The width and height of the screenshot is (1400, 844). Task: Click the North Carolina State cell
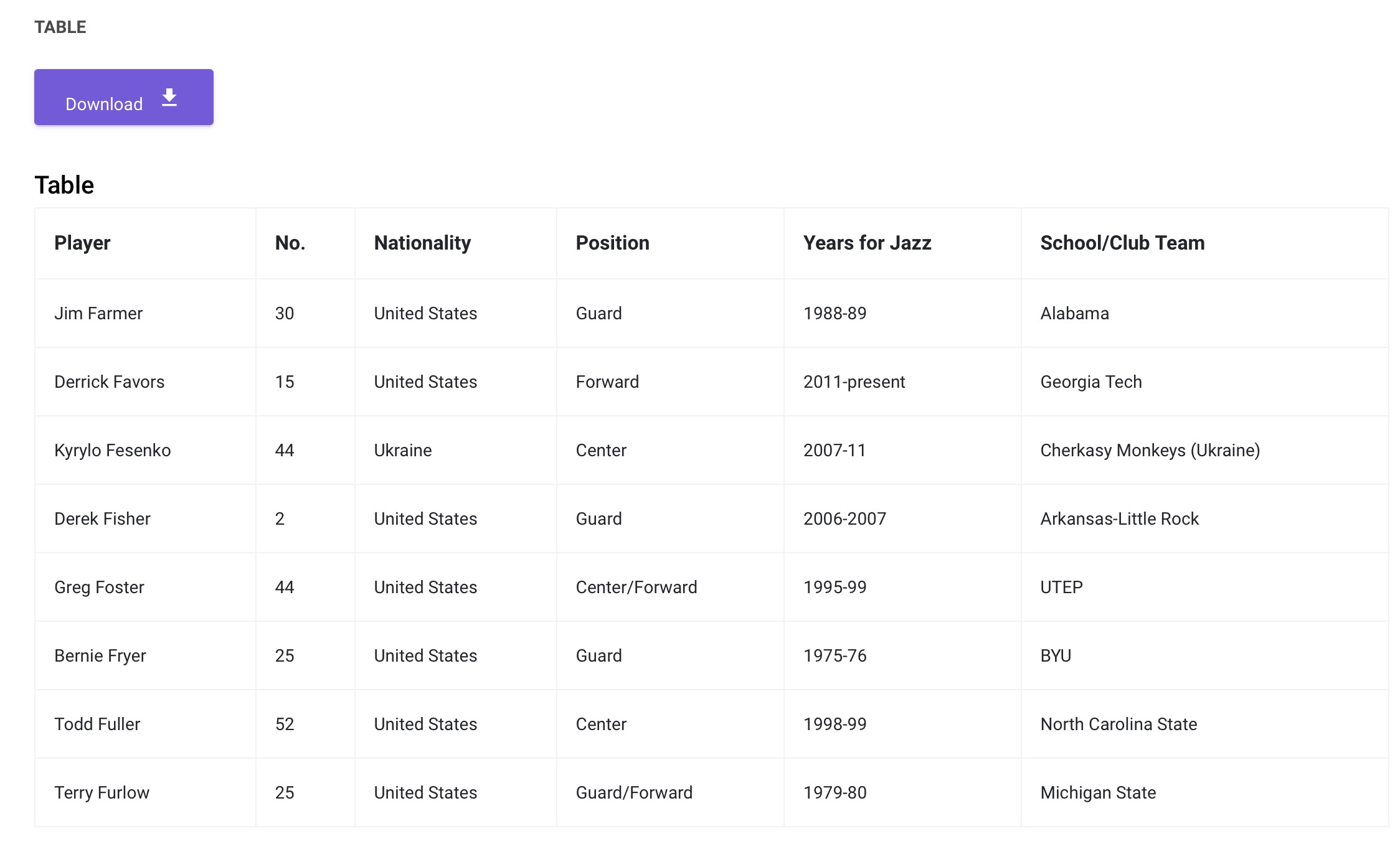[x=1204, y=724]
